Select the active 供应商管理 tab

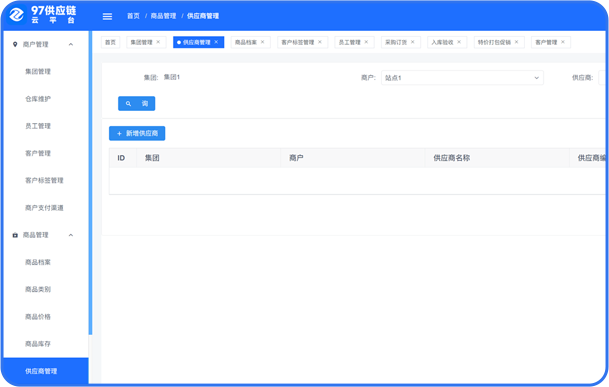197,42
